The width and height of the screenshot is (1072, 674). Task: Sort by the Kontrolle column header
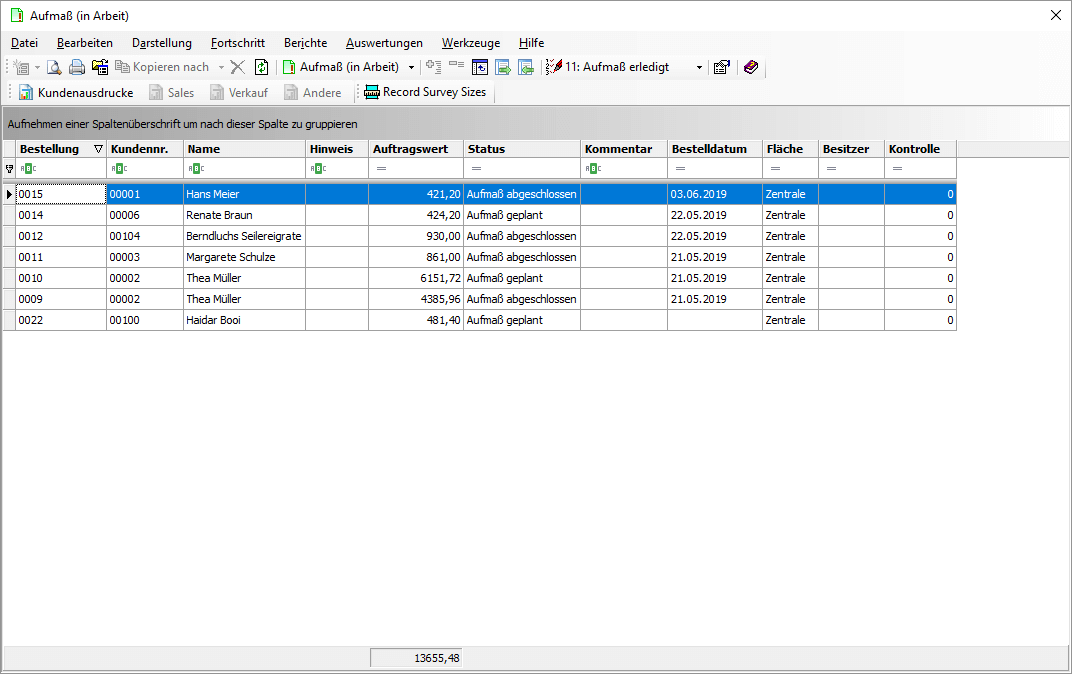click(x=920, y=149)
